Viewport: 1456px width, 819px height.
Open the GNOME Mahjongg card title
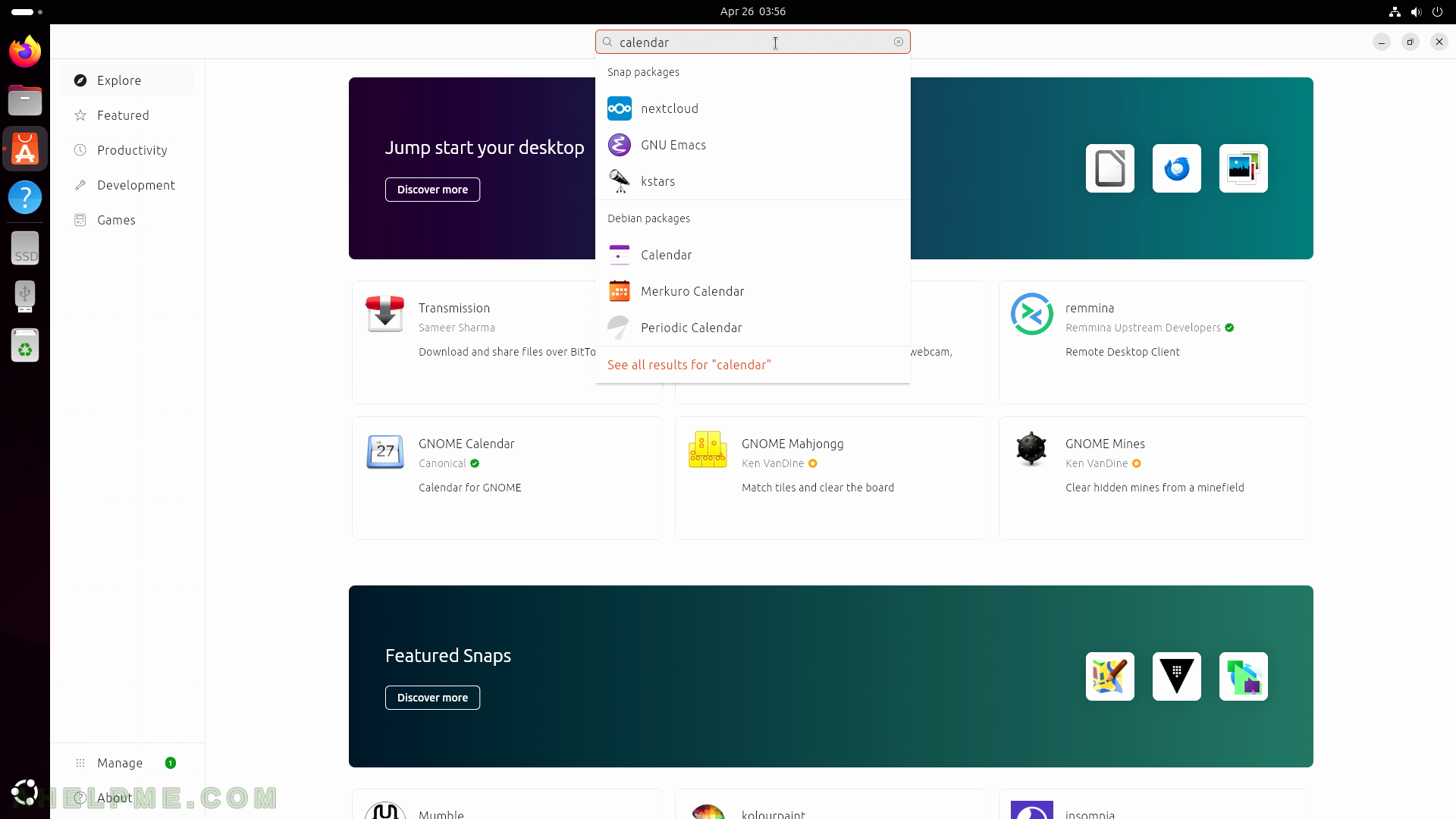[x=792, y=444]
